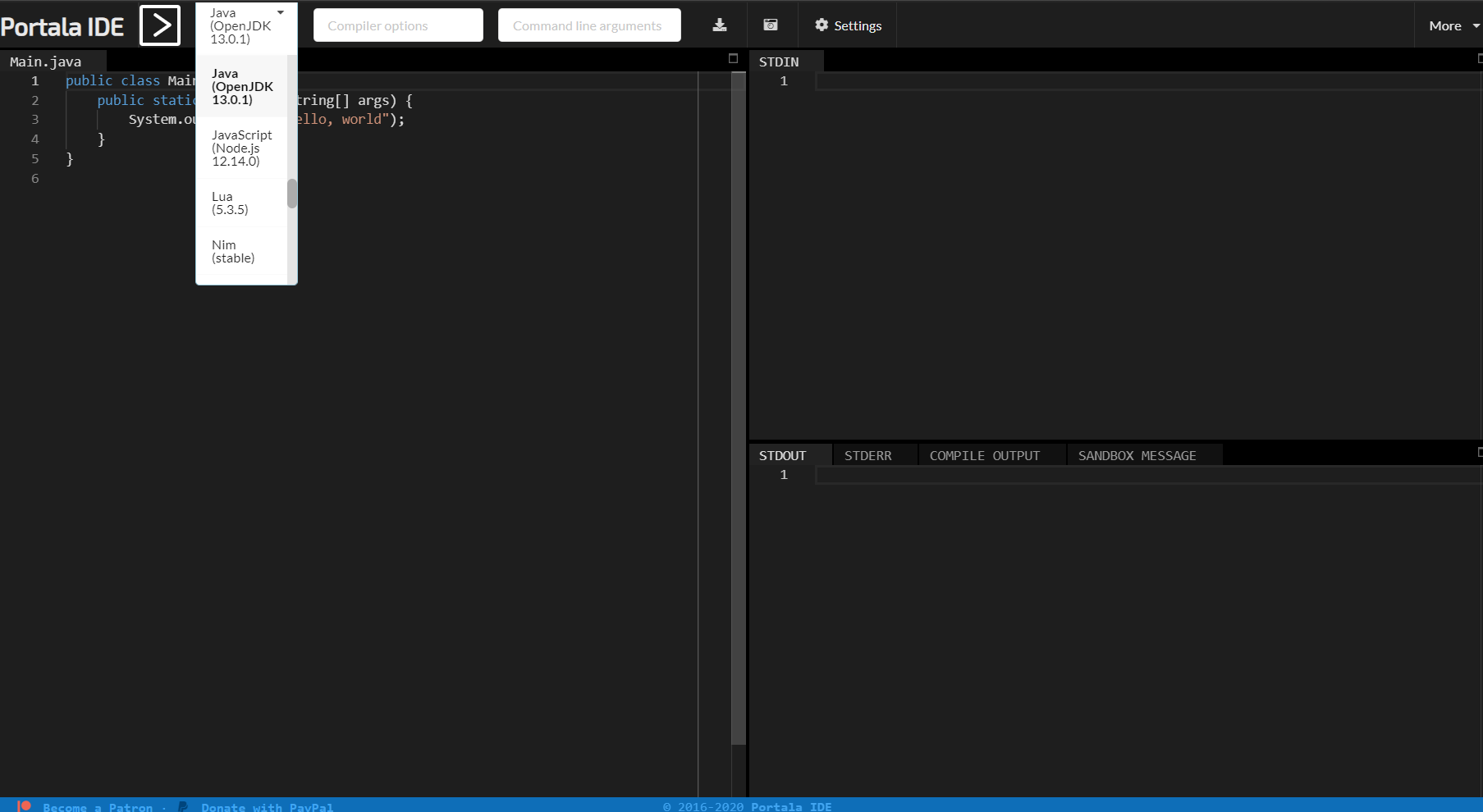Switch to the STDERR tab
Screen dimensions: 1483x812
(x=867, y=455)
